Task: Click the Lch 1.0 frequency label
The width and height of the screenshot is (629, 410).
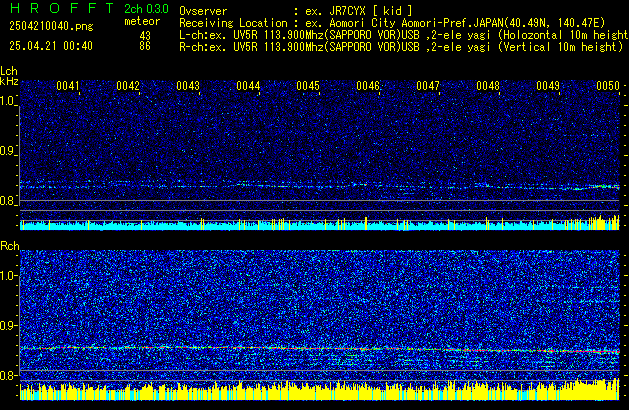Action: coord(7,101)
